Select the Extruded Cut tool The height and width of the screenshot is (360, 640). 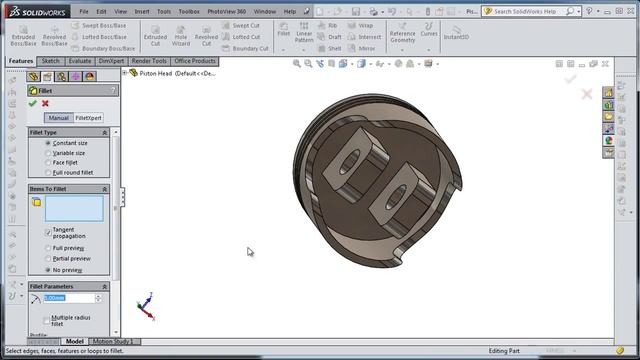(x=155, y=36)
